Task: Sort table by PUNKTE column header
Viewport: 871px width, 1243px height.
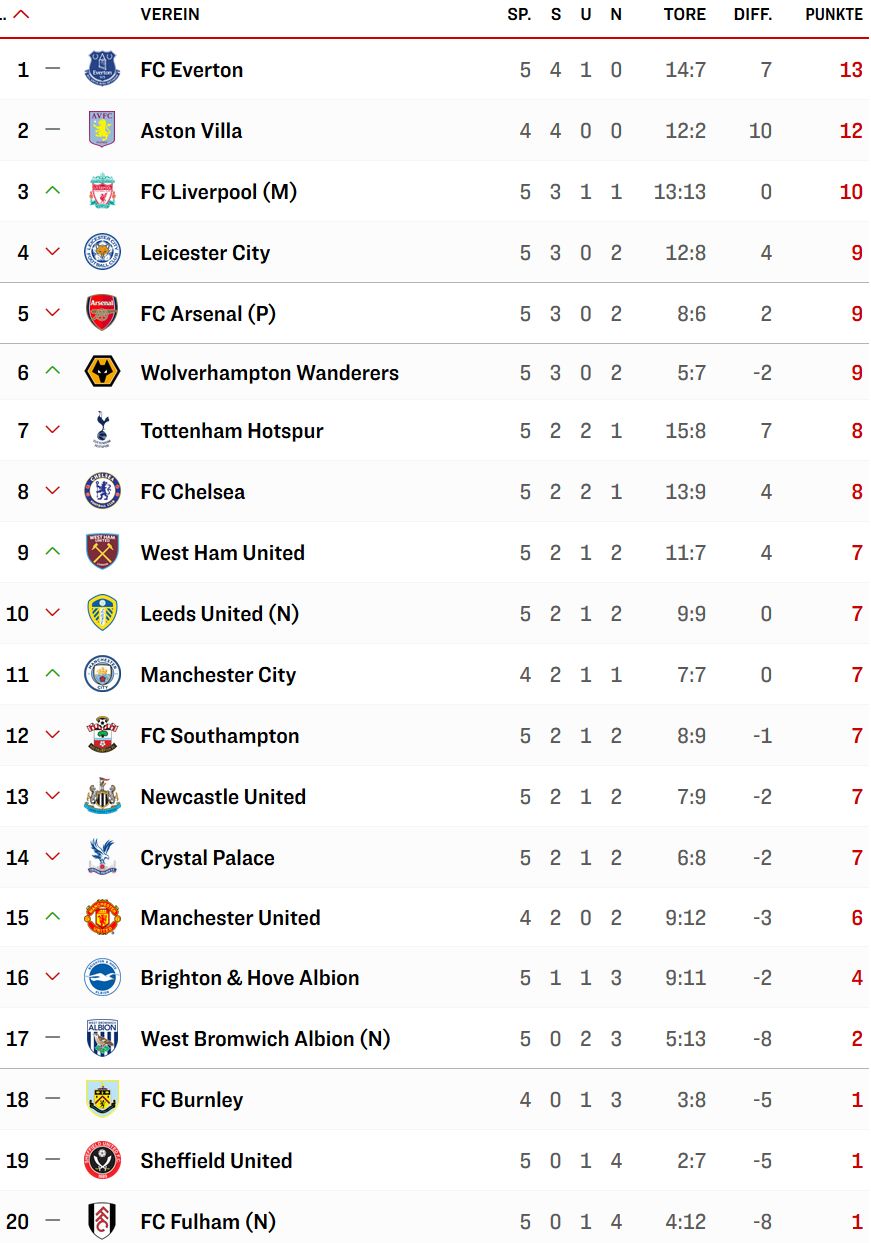Action: (834, 15)
